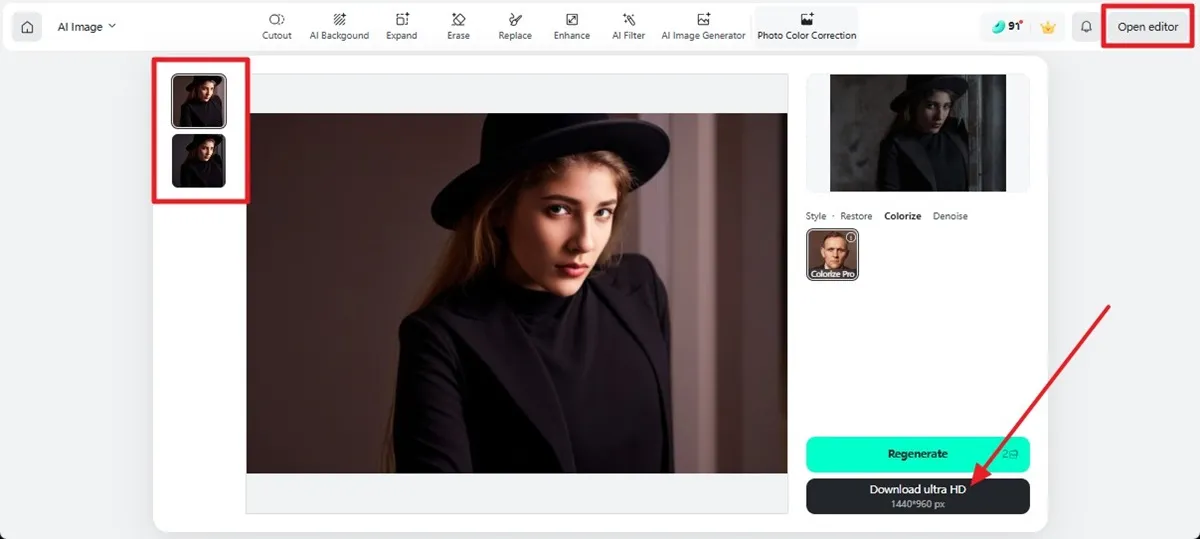This screenshot has width=1200, height=539.
Task: Choose the Expand image tool
Action: tap(402, 26)
